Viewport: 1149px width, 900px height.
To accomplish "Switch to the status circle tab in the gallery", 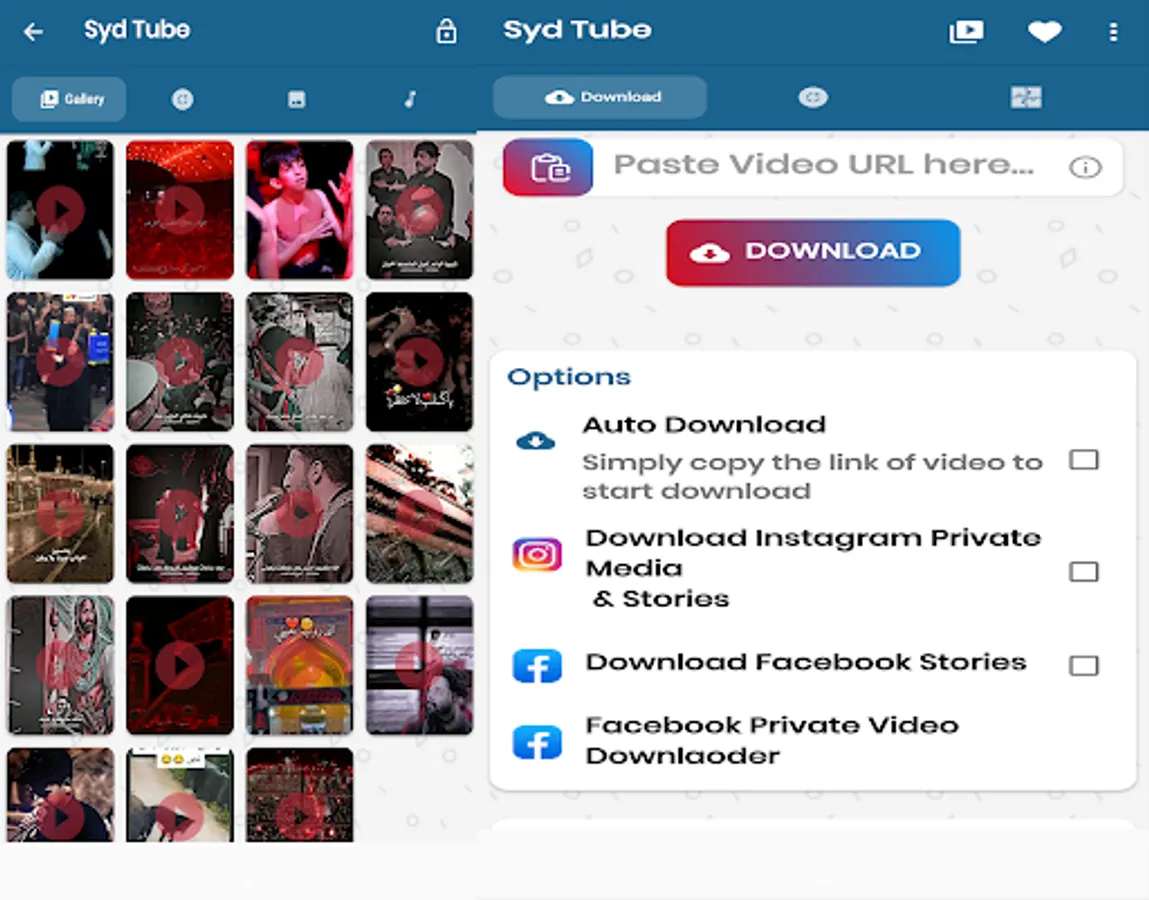I will click(x=182, y=99).
